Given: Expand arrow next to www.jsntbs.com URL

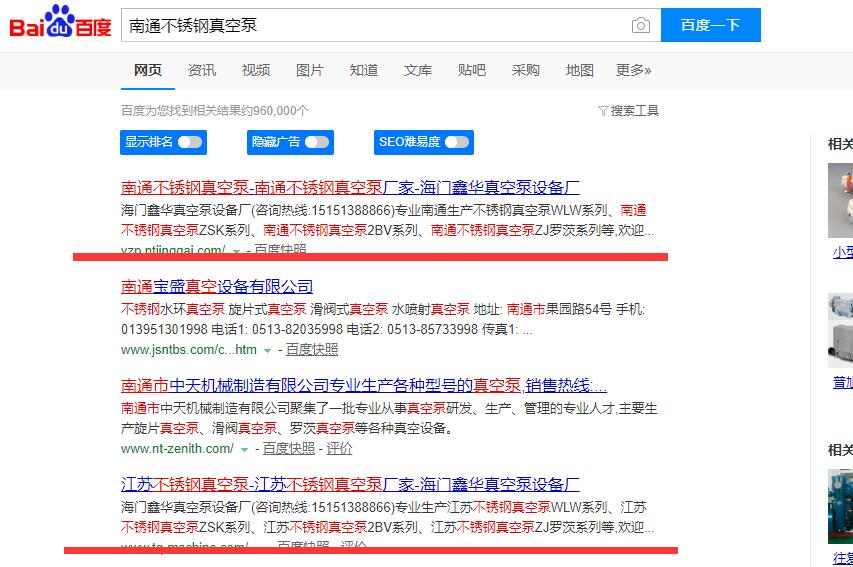Looking at the screenshot, I should [267, 350].
